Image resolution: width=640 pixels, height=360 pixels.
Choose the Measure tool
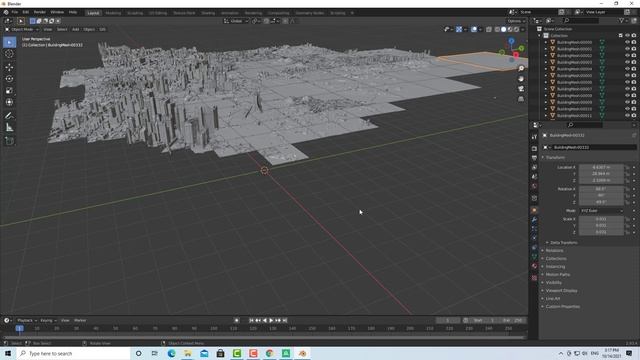(9, 128)
